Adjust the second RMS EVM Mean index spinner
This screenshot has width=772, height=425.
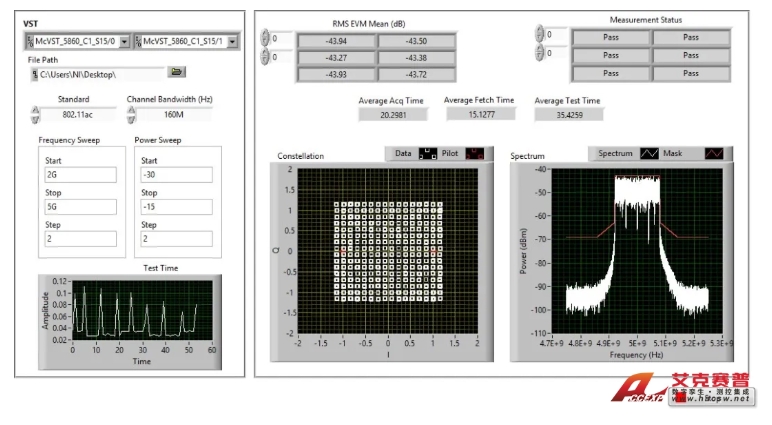[x=265, y=57]
